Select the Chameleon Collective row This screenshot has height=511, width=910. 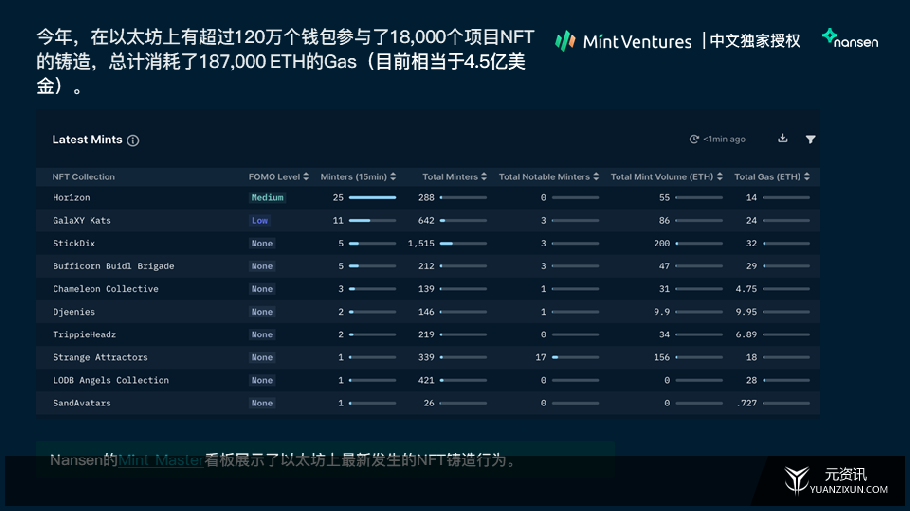pos(428,289)
